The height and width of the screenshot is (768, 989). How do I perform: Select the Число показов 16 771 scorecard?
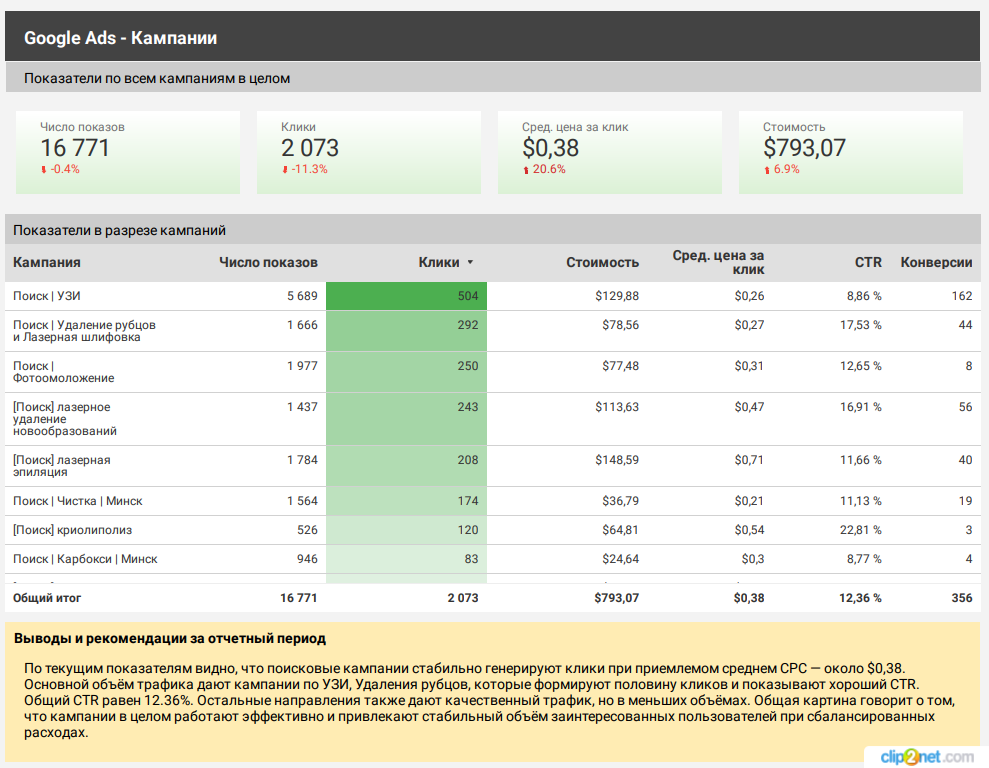coord(127,150)
